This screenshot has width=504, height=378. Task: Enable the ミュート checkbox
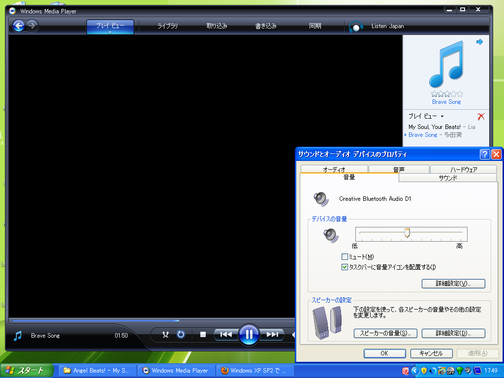(344, 257)
